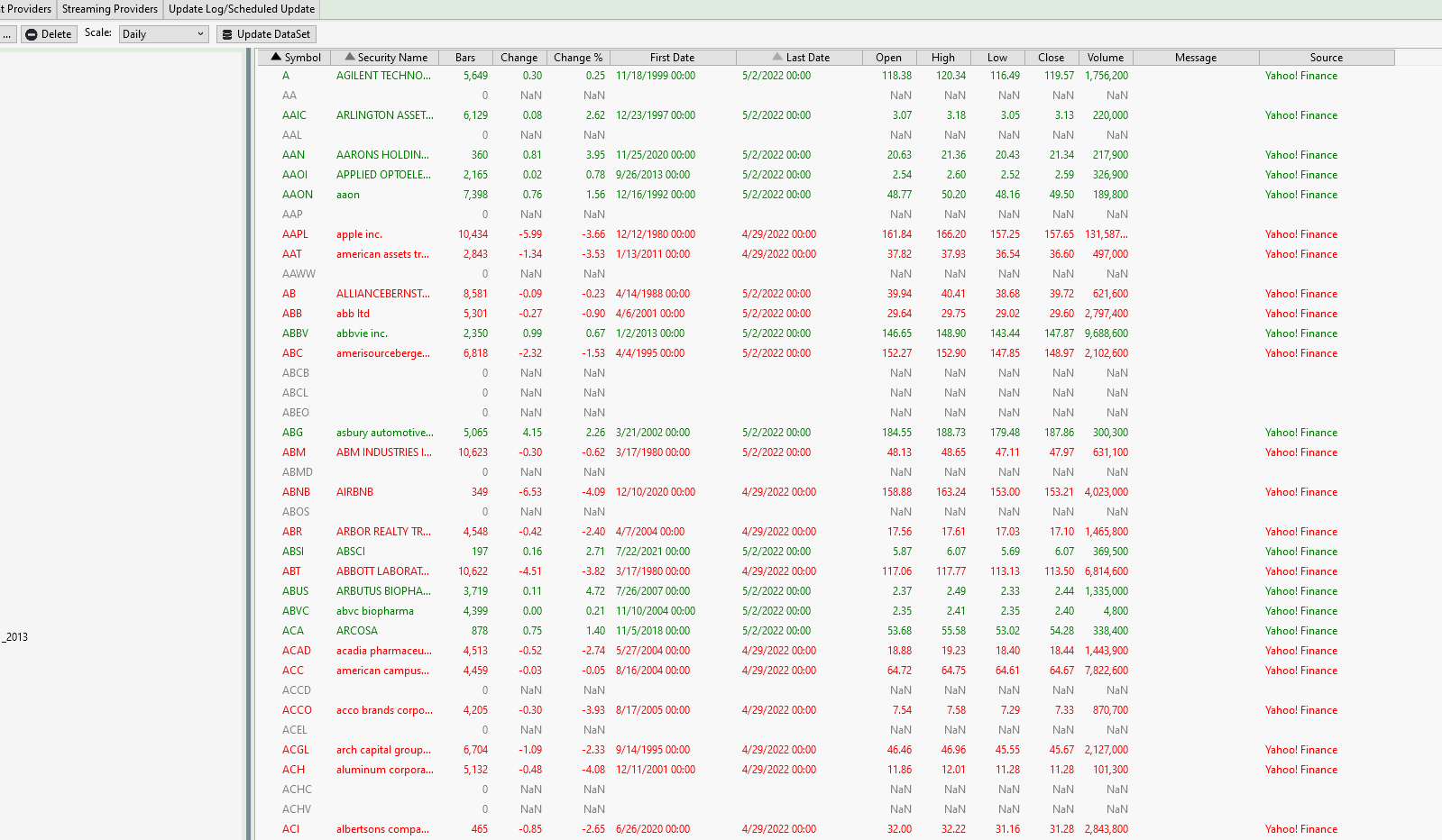This screenshot has width=1442, height=840.
Task: Sort by the Security Name column header
Action: (x=385, y=58)
